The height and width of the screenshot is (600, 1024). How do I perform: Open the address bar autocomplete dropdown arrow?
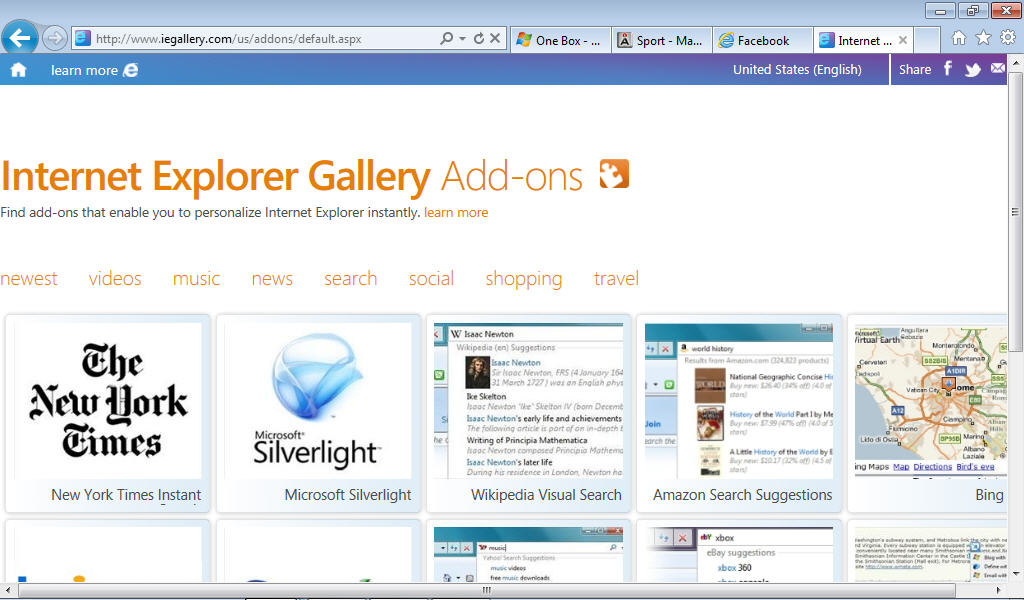coord(462,39)
